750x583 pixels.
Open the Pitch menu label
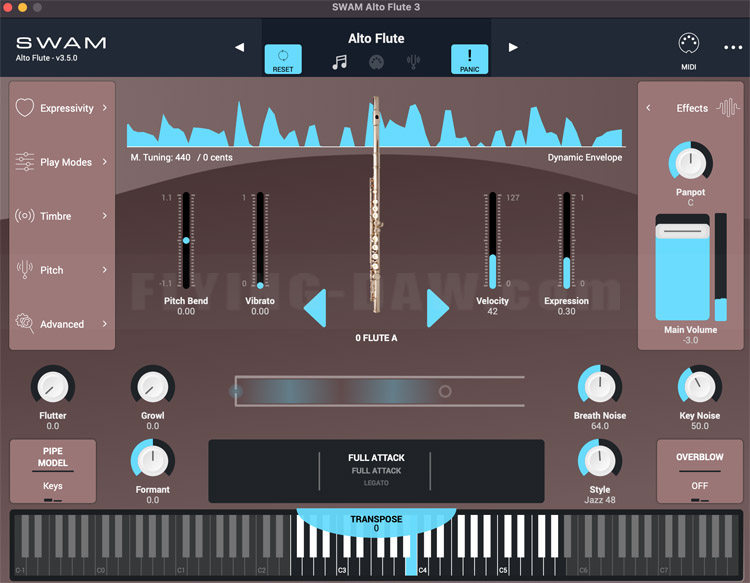(52, 270)
